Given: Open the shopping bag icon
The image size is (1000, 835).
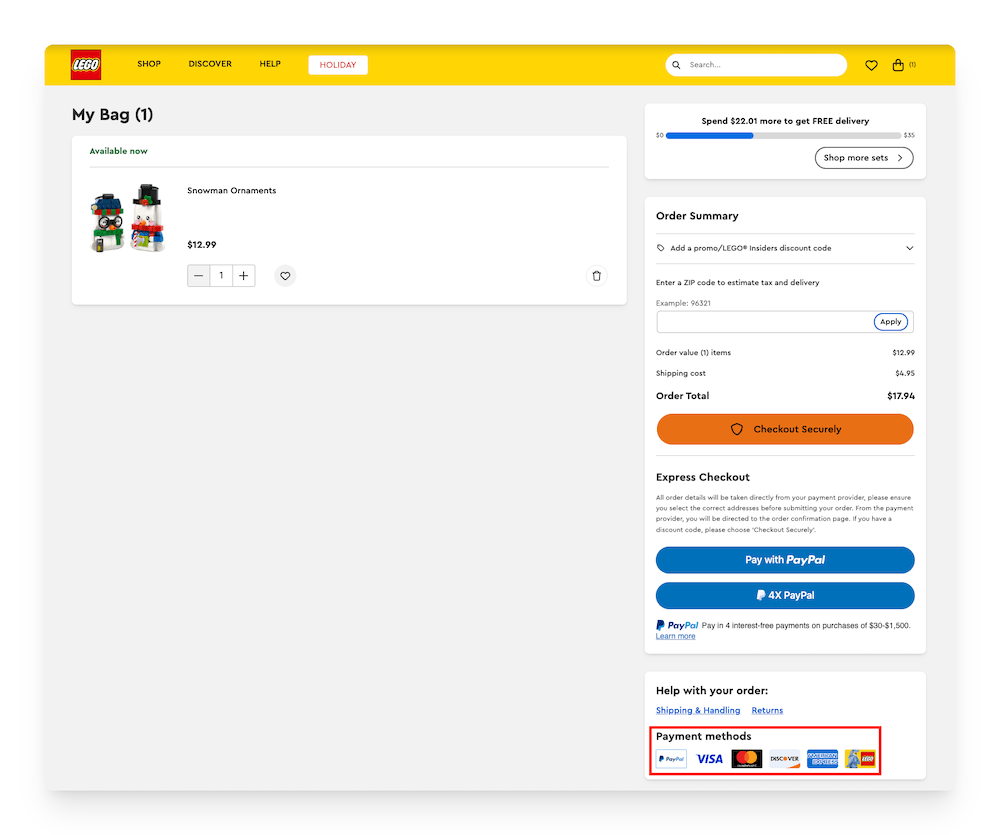Looking at the screenshot, I should click(x=898, y=64).
